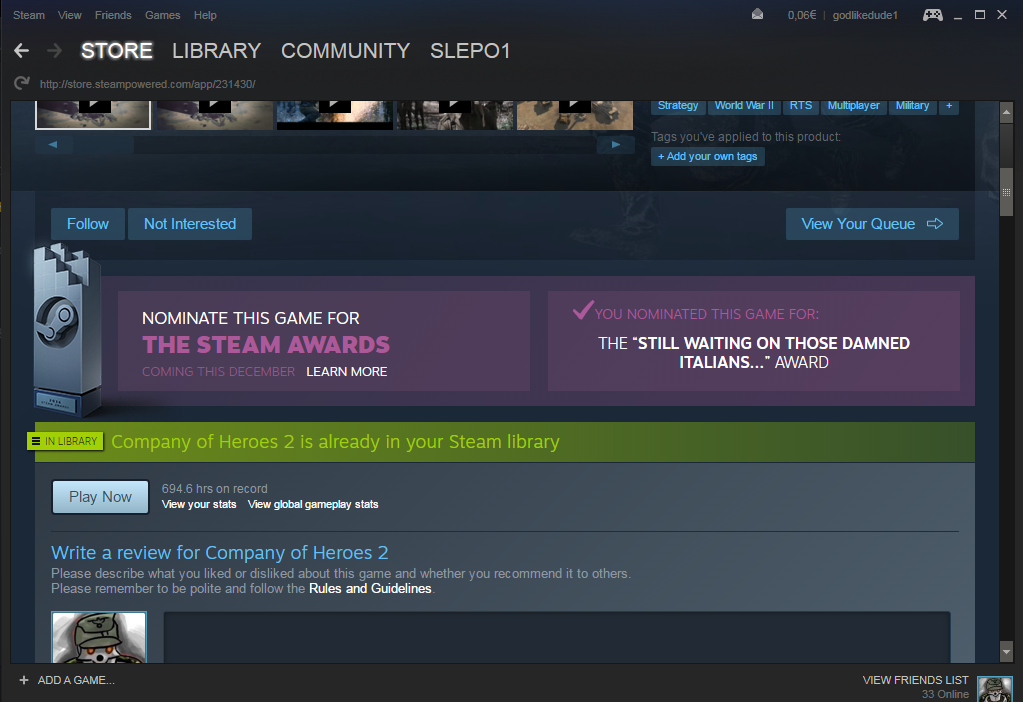Screen dimensions: 1023x702
Task: Click Add your own tags
Action: coord(708,157)
